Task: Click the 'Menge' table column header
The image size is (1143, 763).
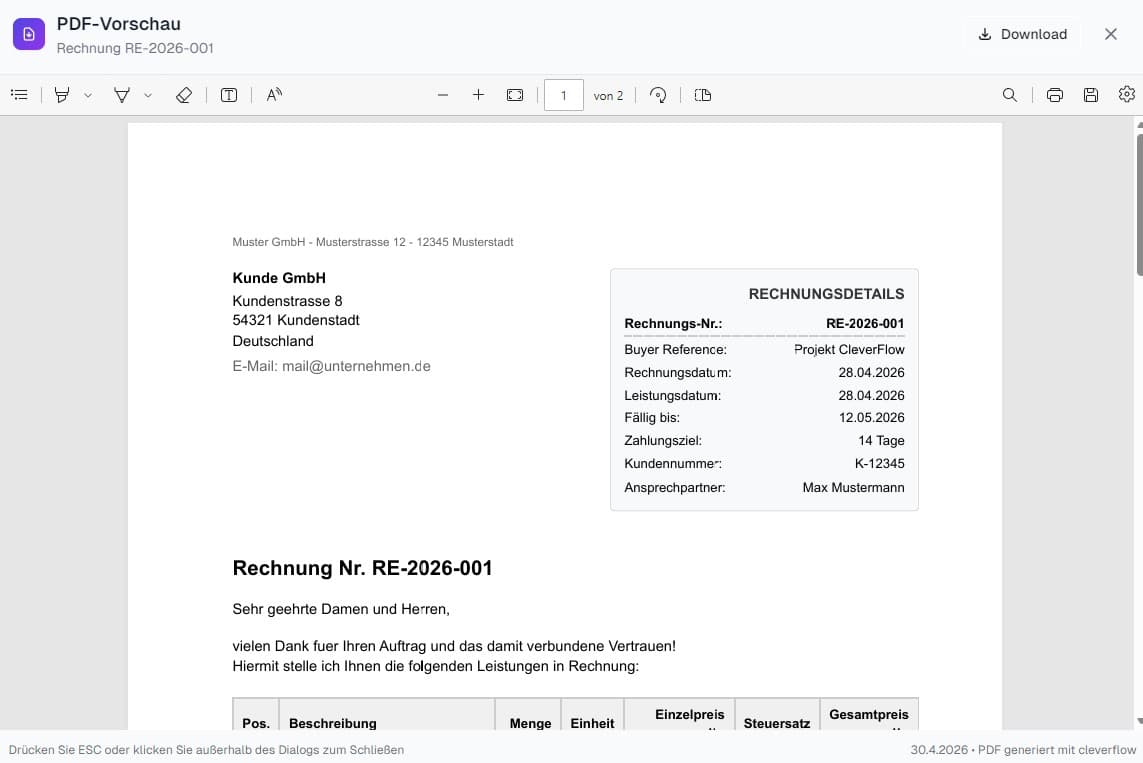Action: [x=531, y=724]
